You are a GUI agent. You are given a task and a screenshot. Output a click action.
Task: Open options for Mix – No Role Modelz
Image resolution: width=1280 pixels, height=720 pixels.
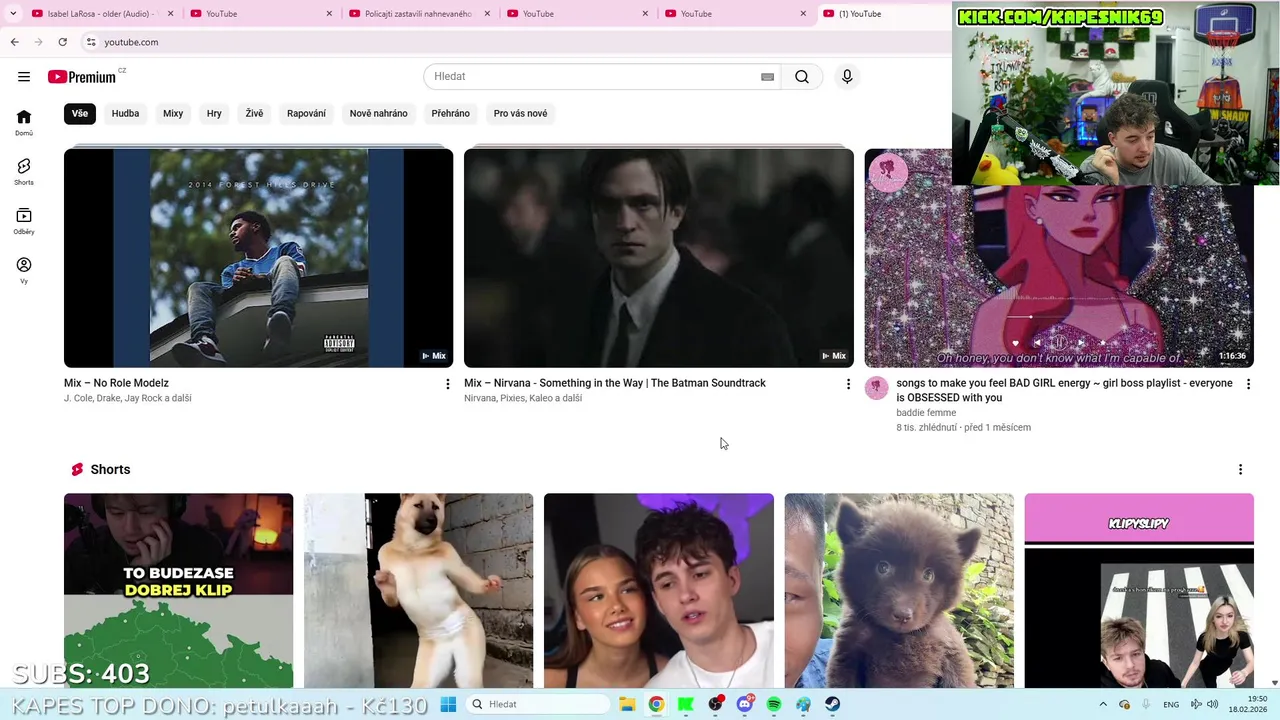(447, 384)
